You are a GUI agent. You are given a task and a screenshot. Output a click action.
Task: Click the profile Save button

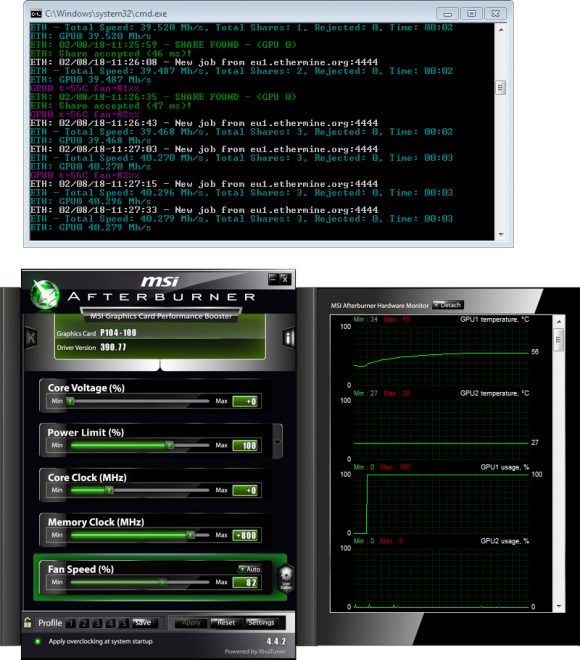click(x=145, y=623)
